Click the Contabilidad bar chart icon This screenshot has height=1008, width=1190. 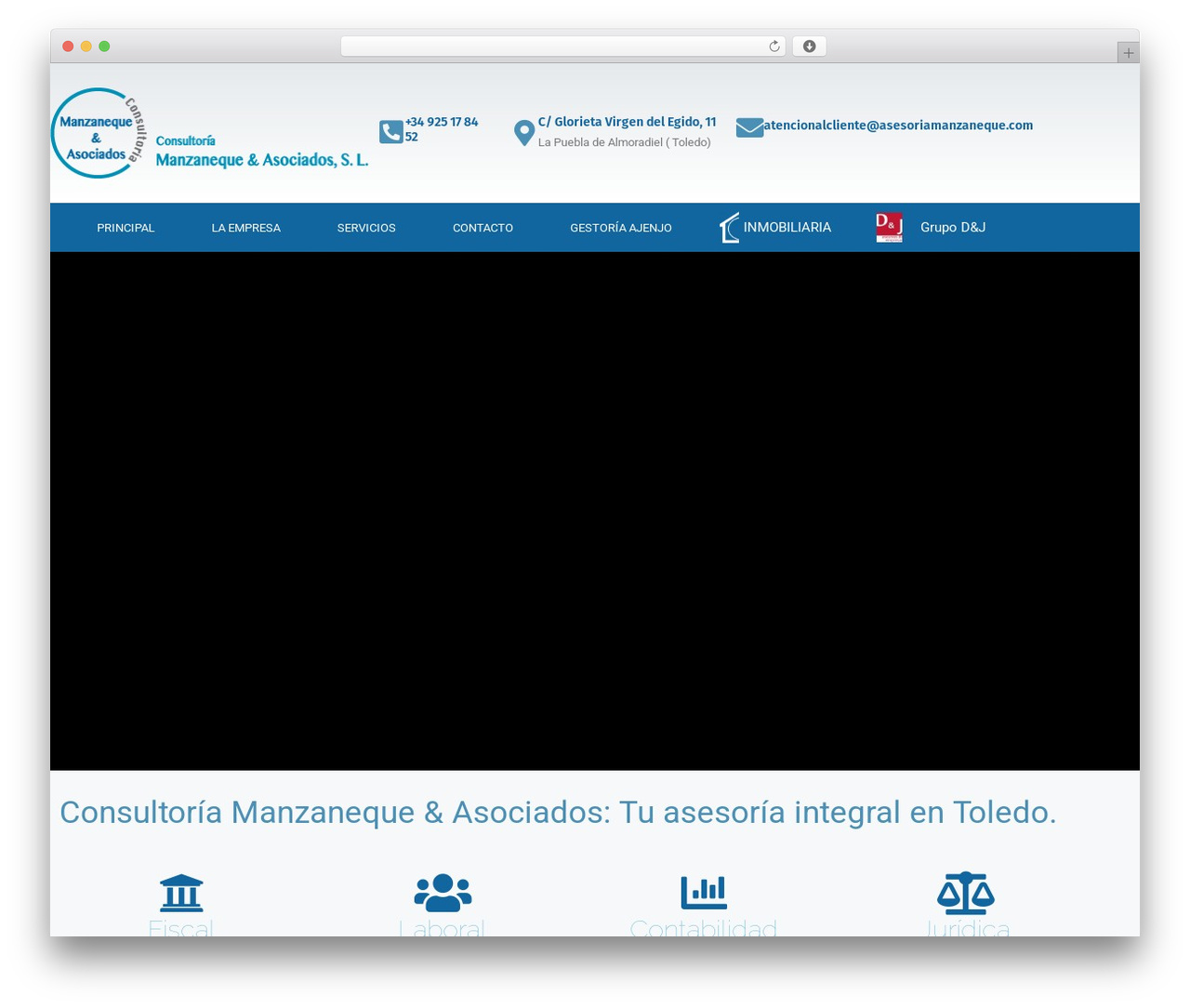[704, 893]
